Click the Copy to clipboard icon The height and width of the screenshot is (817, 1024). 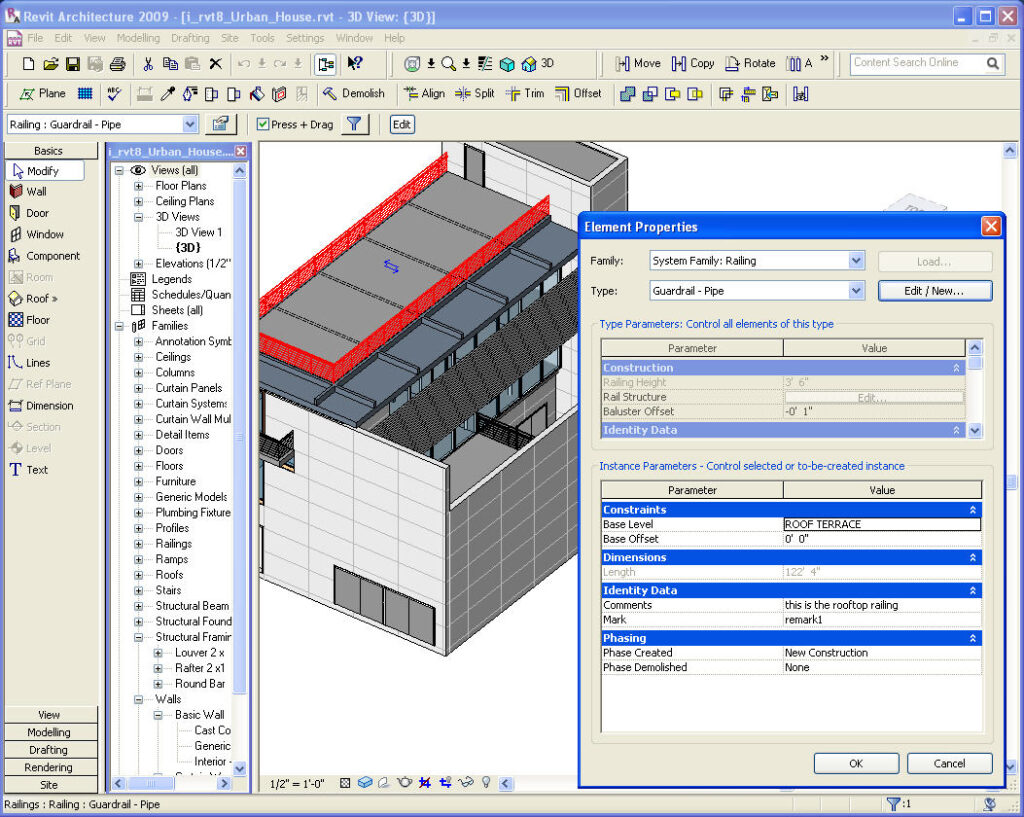(170, 64)
